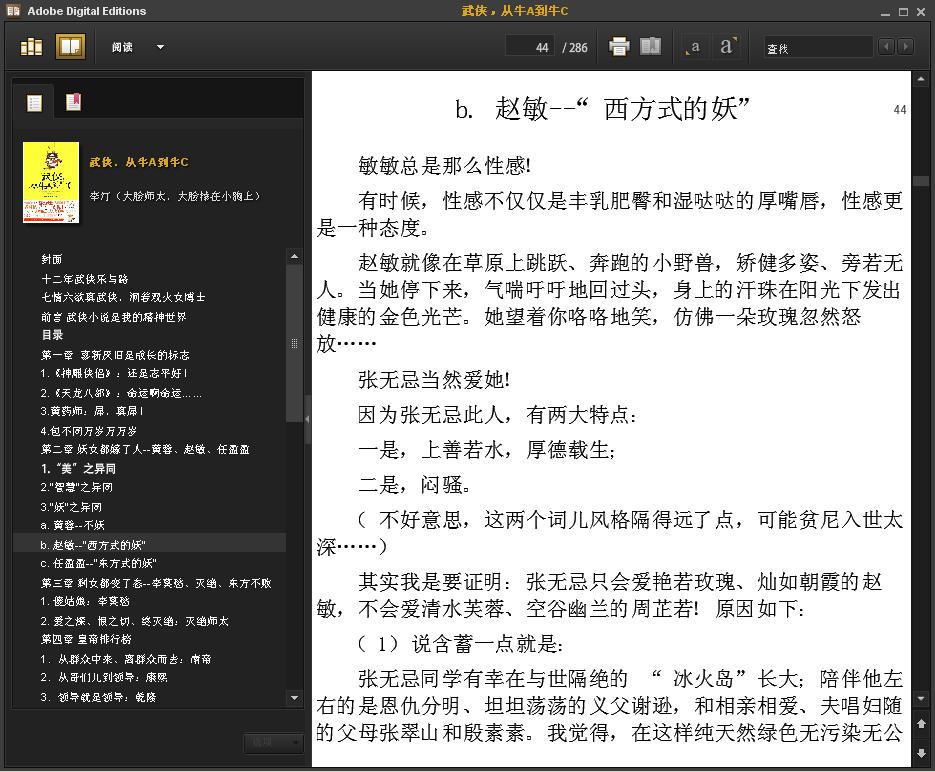Image resolution: width=935 pixels, height=772 pixels.
Task: Open the disabled options dropdown below contents
Action: (273, 742)
